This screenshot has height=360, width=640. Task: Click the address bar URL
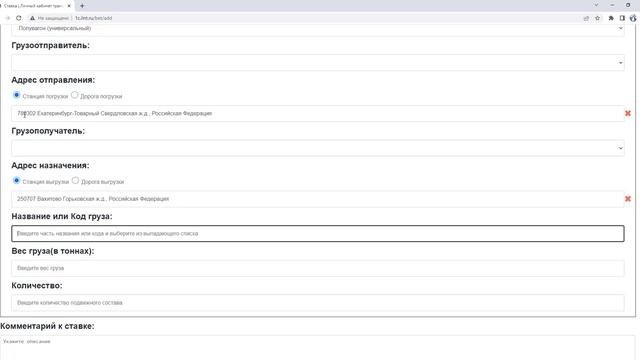point(93,18)
